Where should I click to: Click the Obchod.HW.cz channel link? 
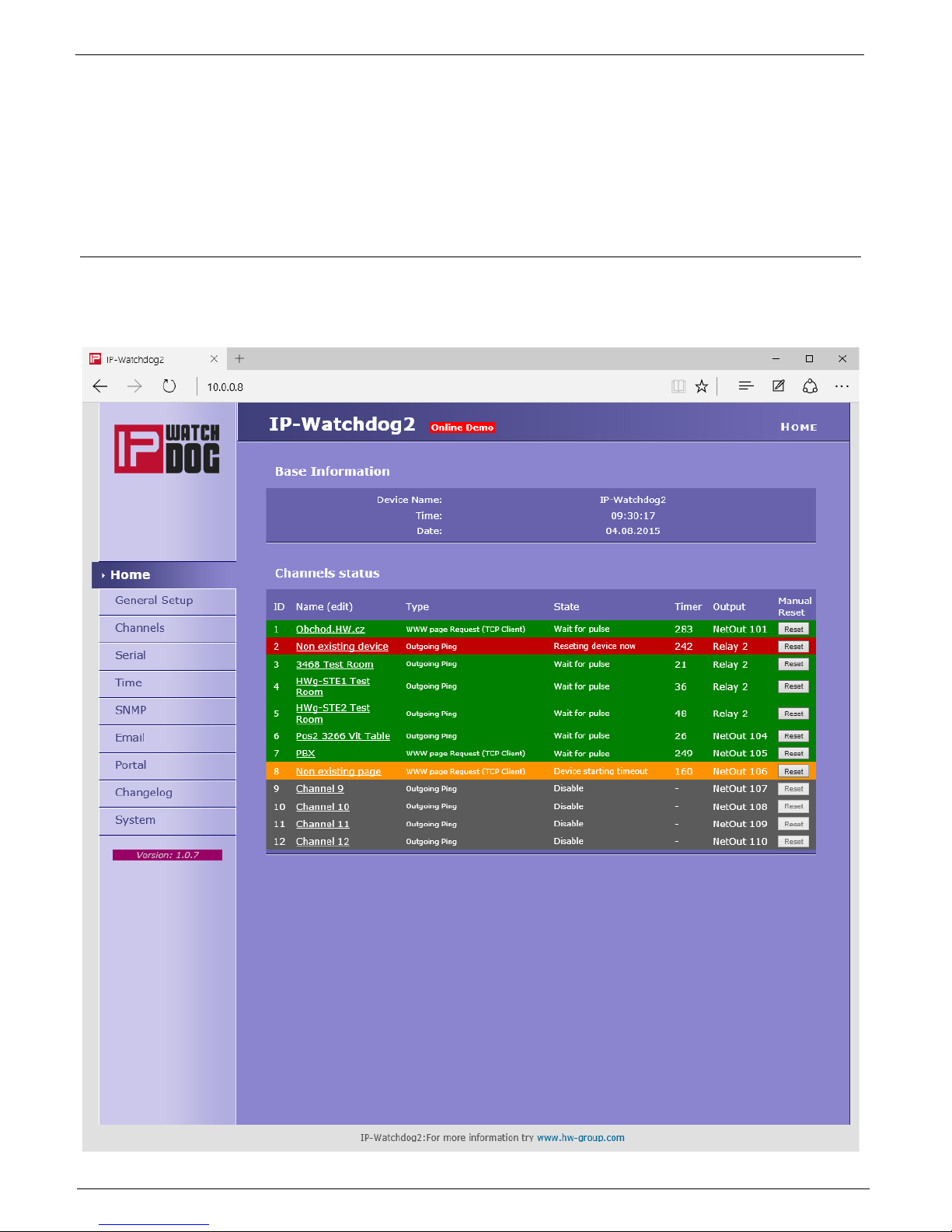[330, 630]
